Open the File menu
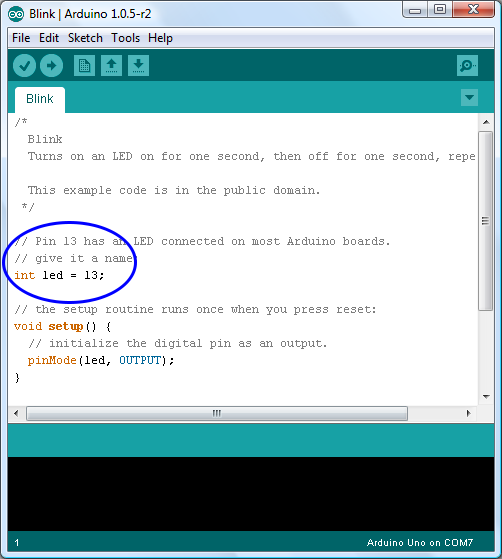502x559 pixels. [x=21, y=38]
